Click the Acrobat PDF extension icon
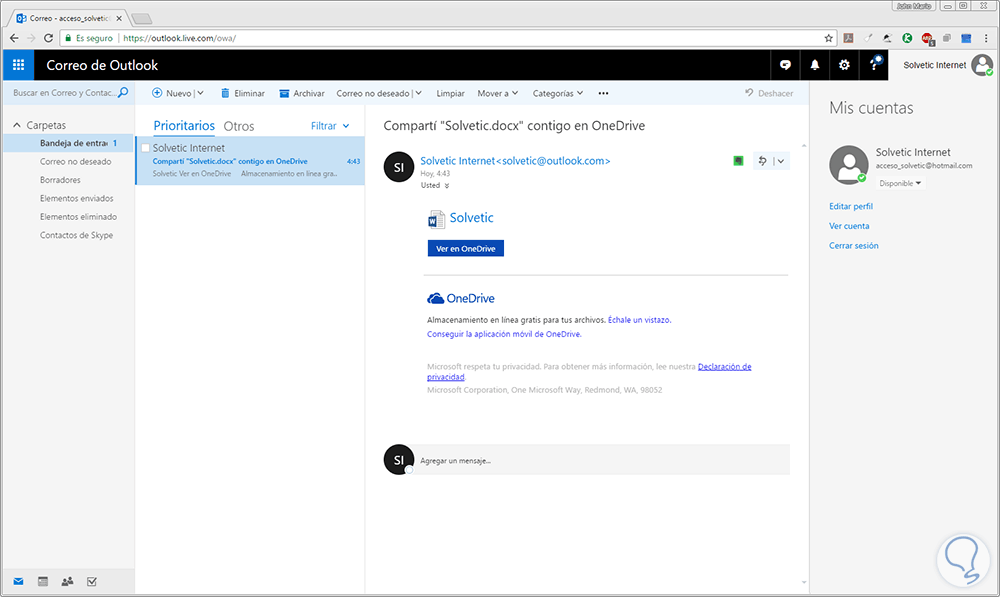 pos(848,38)
